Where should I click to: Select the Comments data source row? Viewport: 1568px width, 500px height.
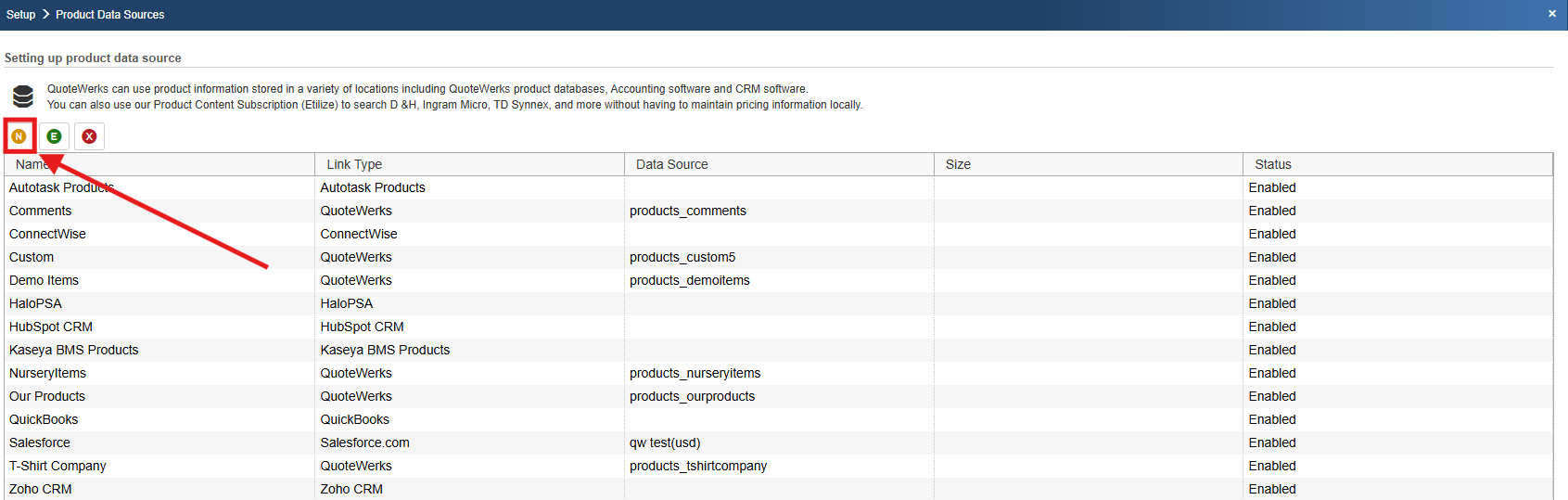[x=41, y=211]
